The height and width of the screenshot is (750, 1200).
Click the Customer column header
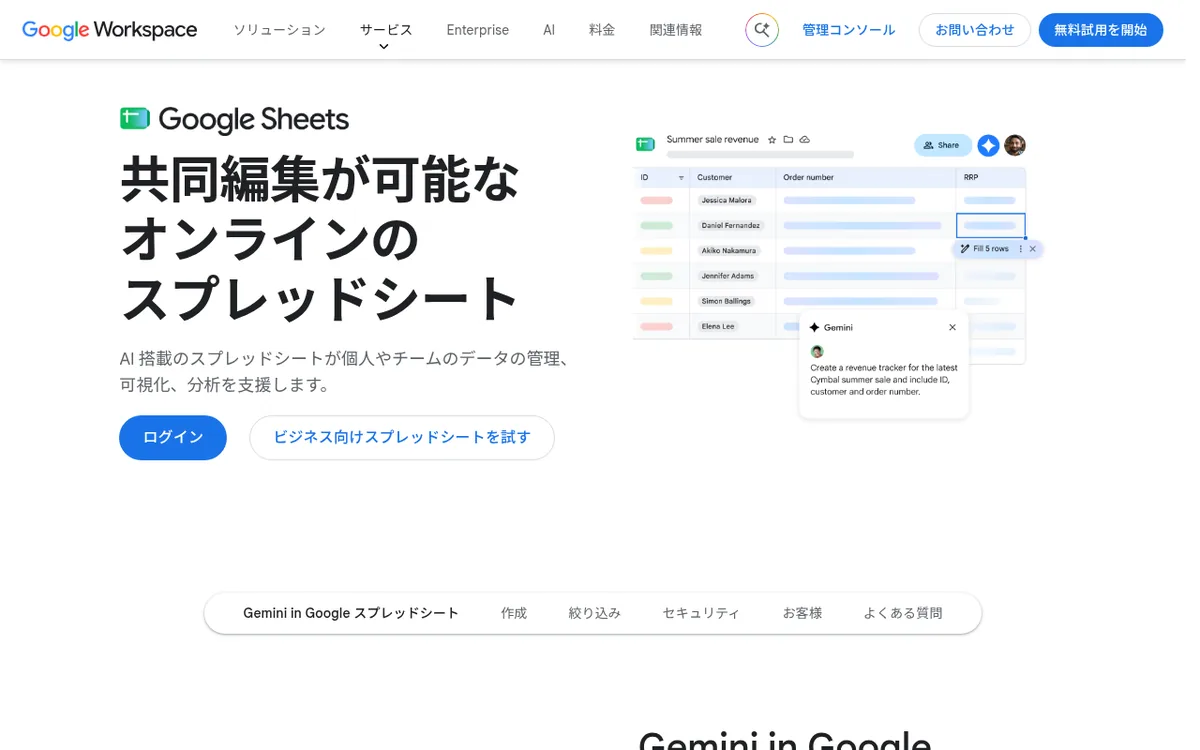(715, 178)
